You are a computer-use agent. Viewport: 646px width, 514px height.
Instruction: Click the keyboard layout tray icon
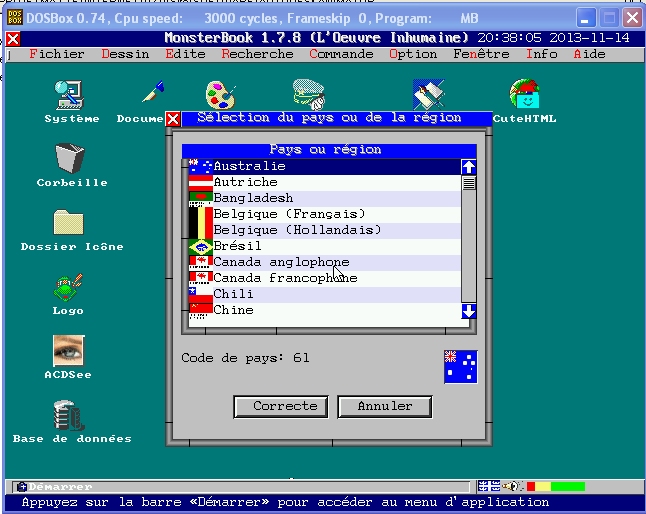489,486
